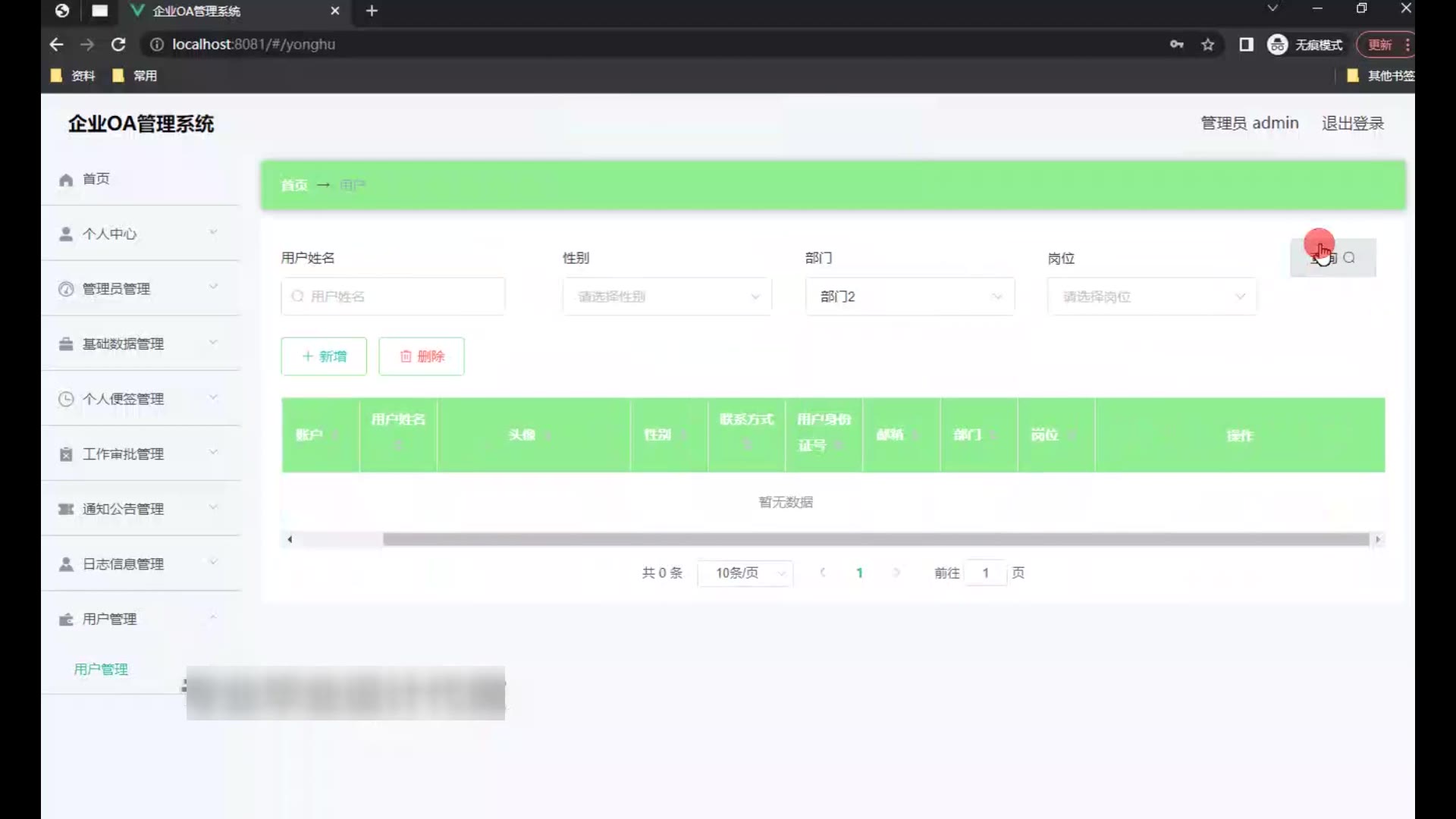1456x819 pixels.
Task: Click the briefcase icon next to 基础数据管理
Action: [66, 344]
